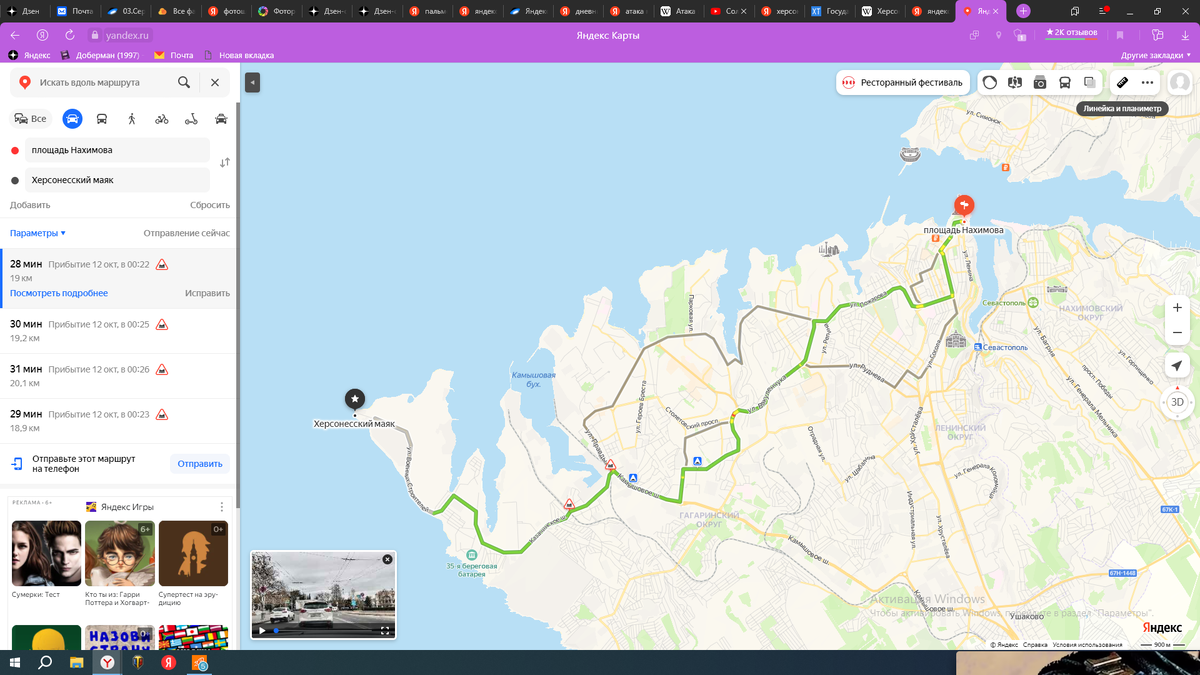Open the map layers picker

click(x=1089, y=82)
